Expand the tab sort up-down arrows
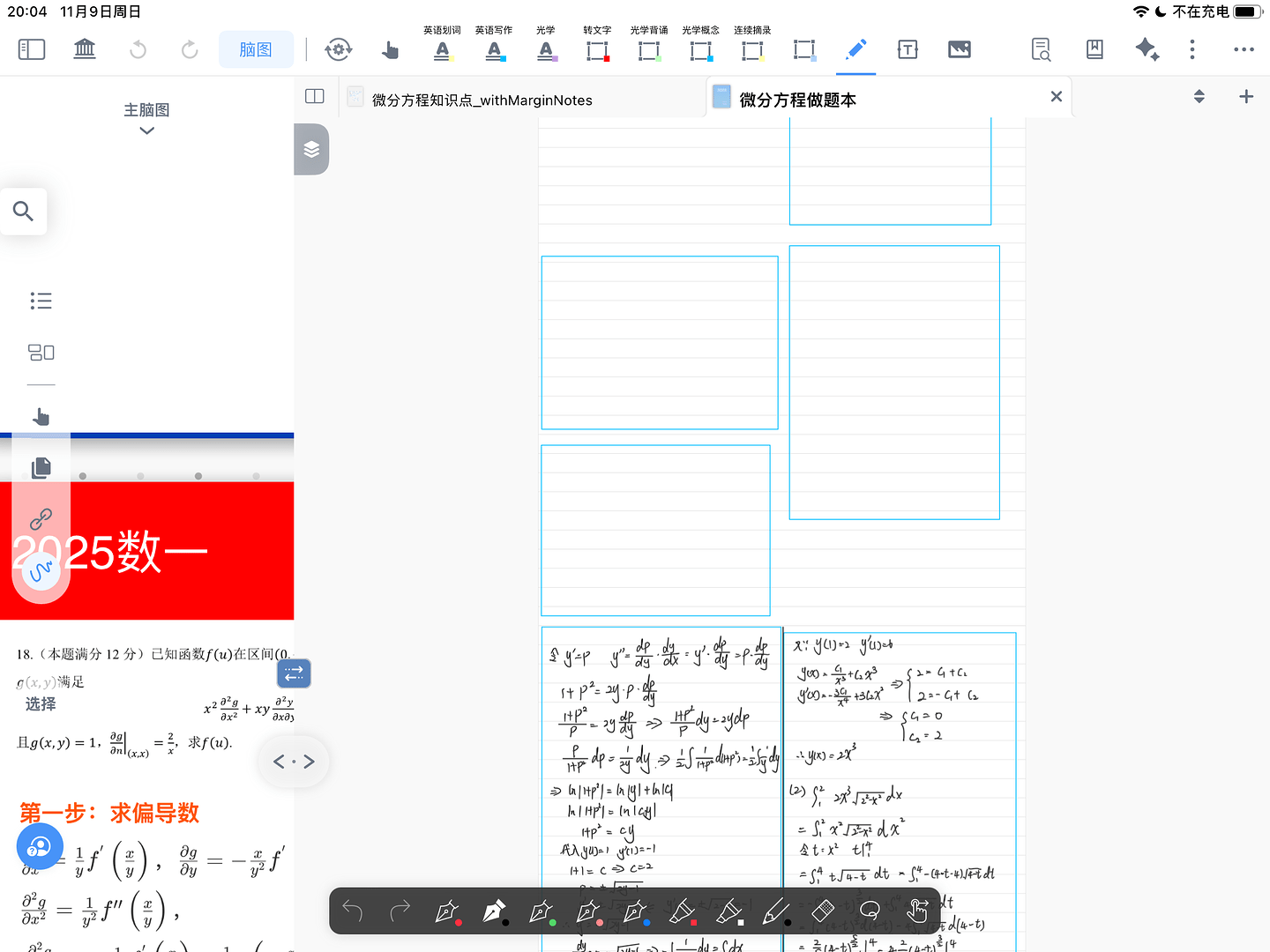 1199,97
